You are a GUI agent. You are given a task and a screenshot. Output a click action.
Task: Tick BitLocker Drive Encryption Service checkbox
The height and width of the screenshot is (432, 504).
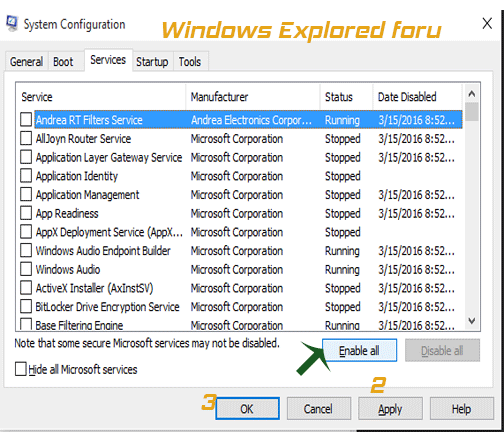tap(26, 306)
